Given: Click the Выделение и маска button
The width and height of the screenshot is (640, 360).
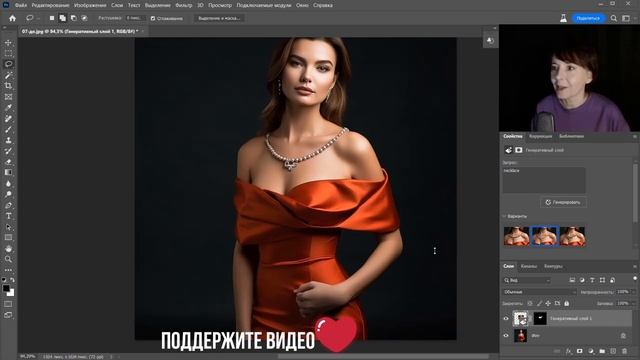Looking at the screenshot, I should click(219, 18).
